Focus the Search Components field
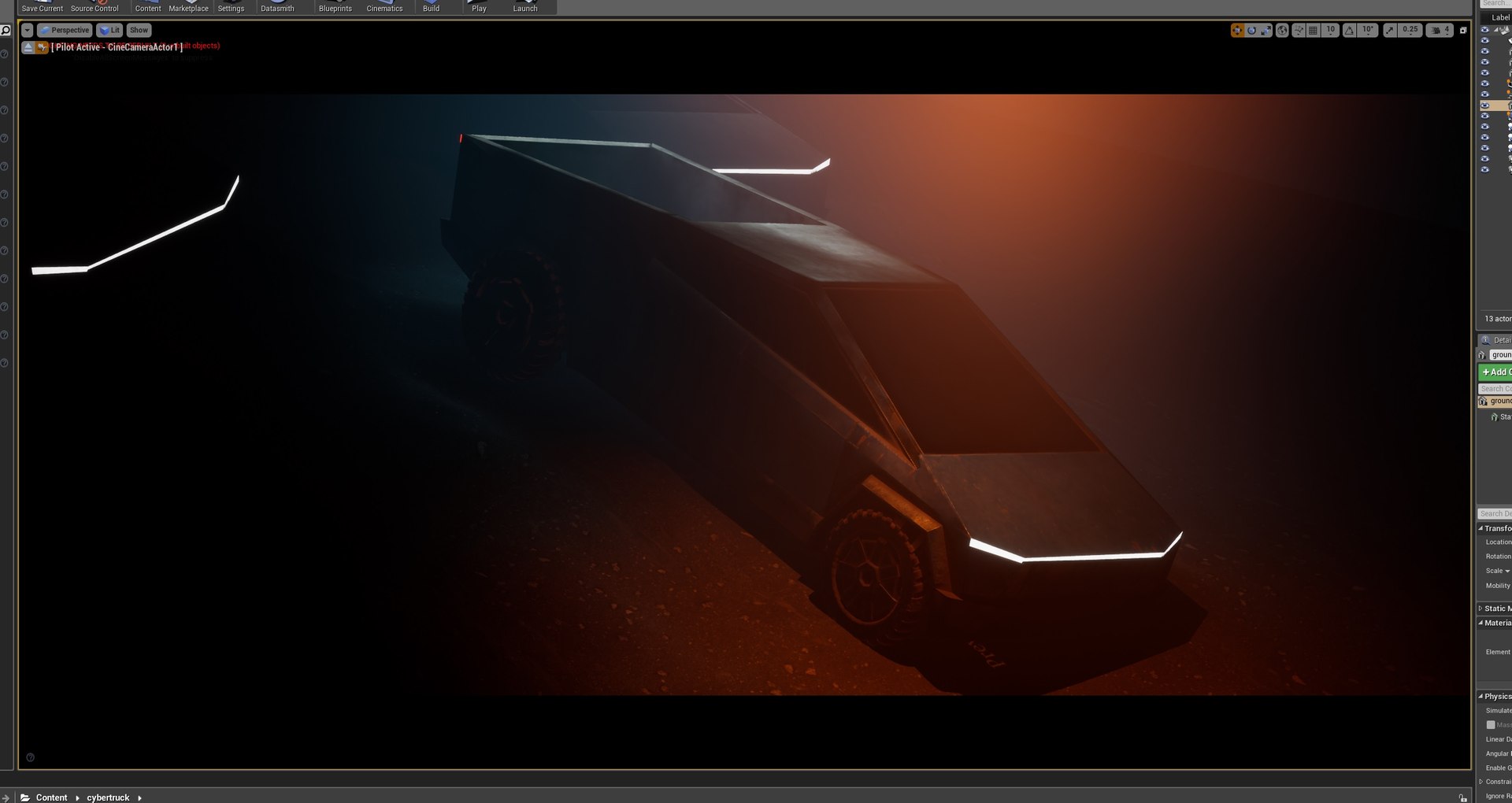1512x803 pixels. click(x=1495, y=389)
